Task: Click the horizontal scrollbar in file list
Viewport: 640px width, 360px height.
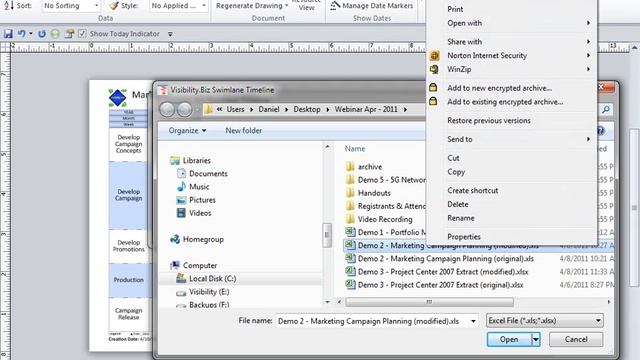Action: coord(429,302)
